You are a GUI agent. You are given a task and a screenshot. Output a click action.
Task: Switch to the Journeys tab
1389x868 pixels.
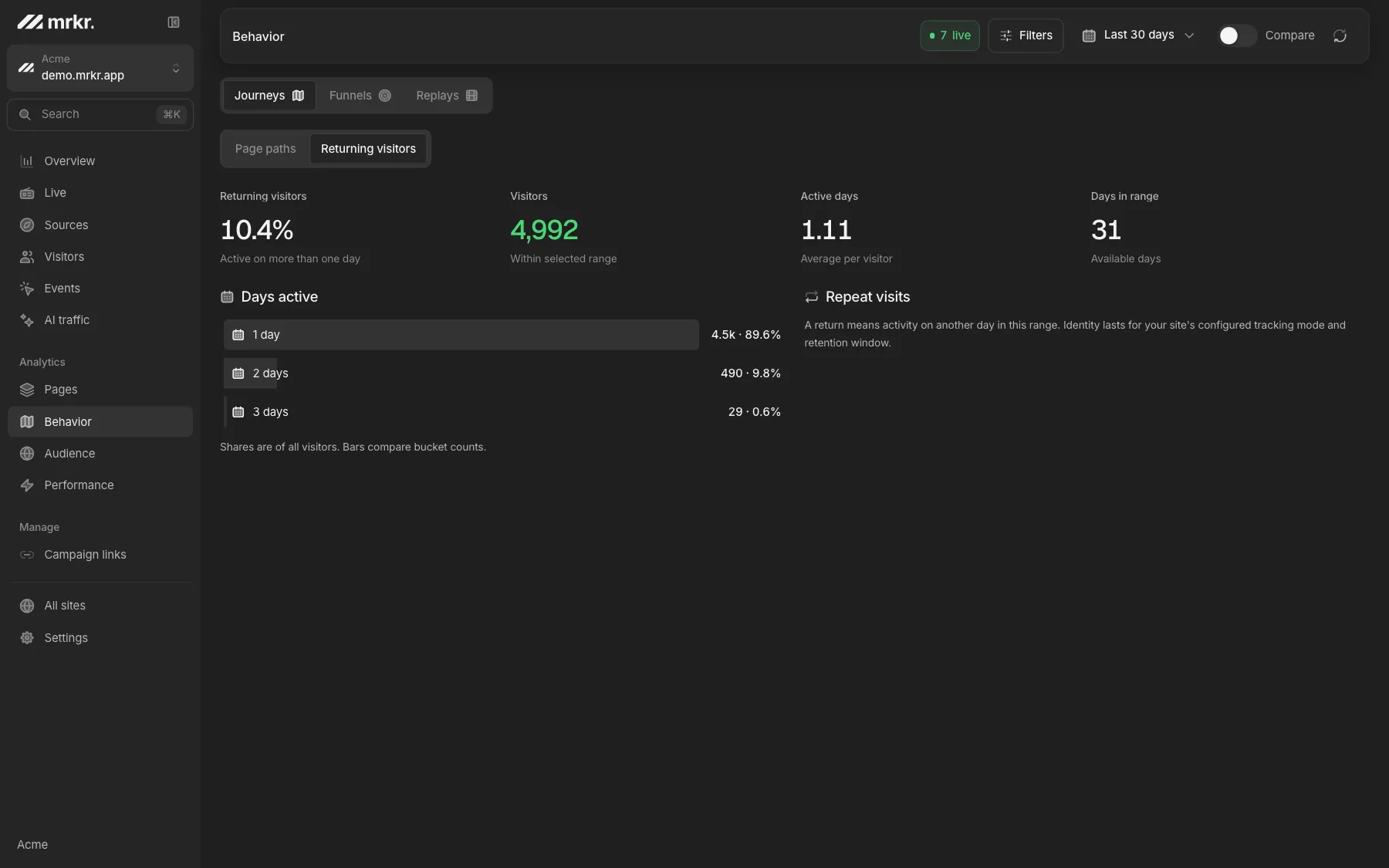pyautogui.click(x=269, y=96)
